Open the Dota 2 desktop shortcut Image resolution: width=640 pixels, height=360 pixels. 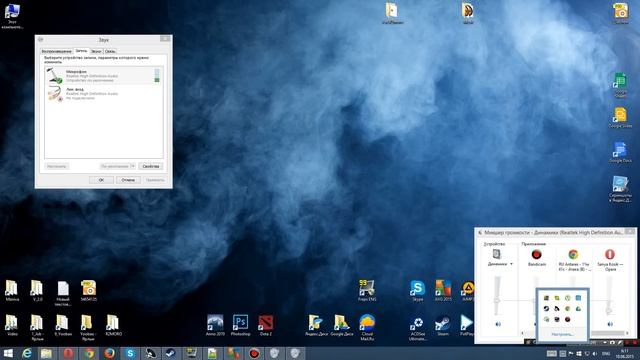[266, 325]
